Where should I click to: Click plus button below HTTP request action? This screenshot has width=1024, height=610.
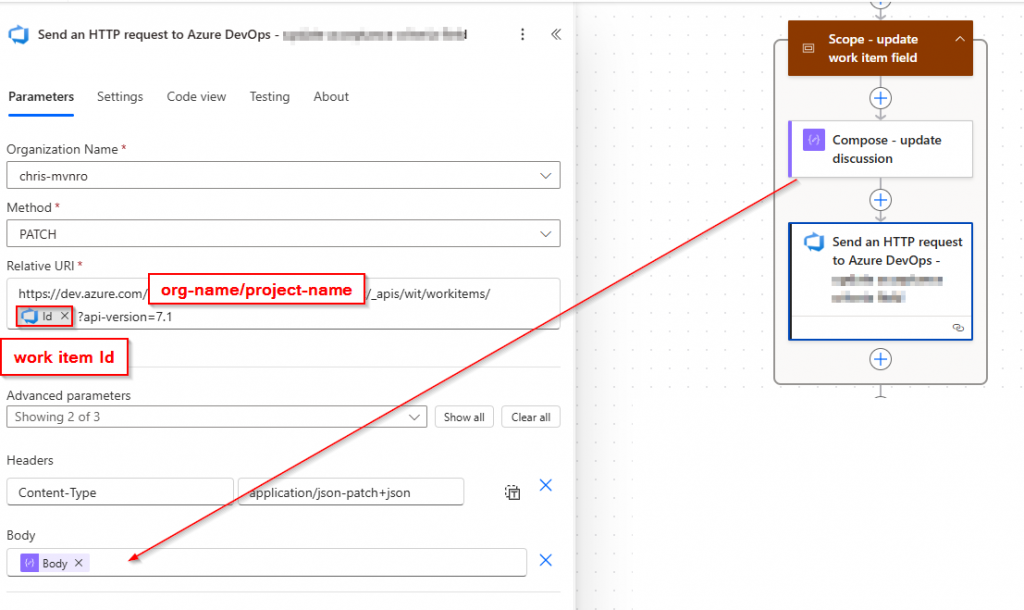coord(880,359)
